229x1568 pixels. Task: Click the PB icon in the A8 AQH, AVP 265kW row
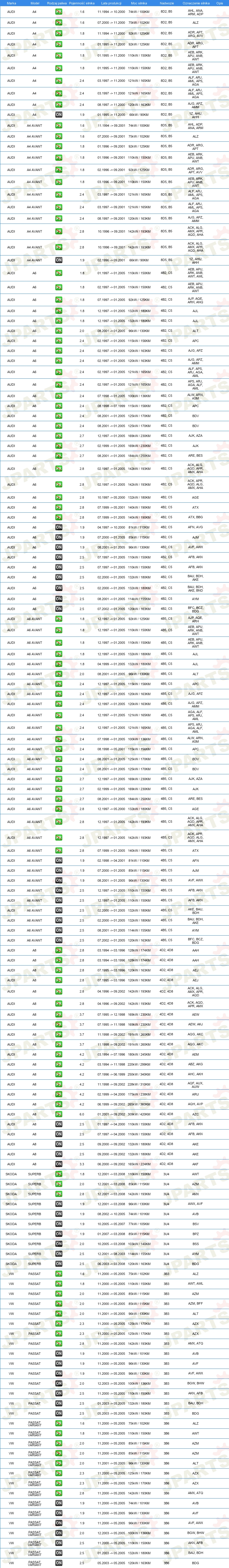tap(59, 1104)
